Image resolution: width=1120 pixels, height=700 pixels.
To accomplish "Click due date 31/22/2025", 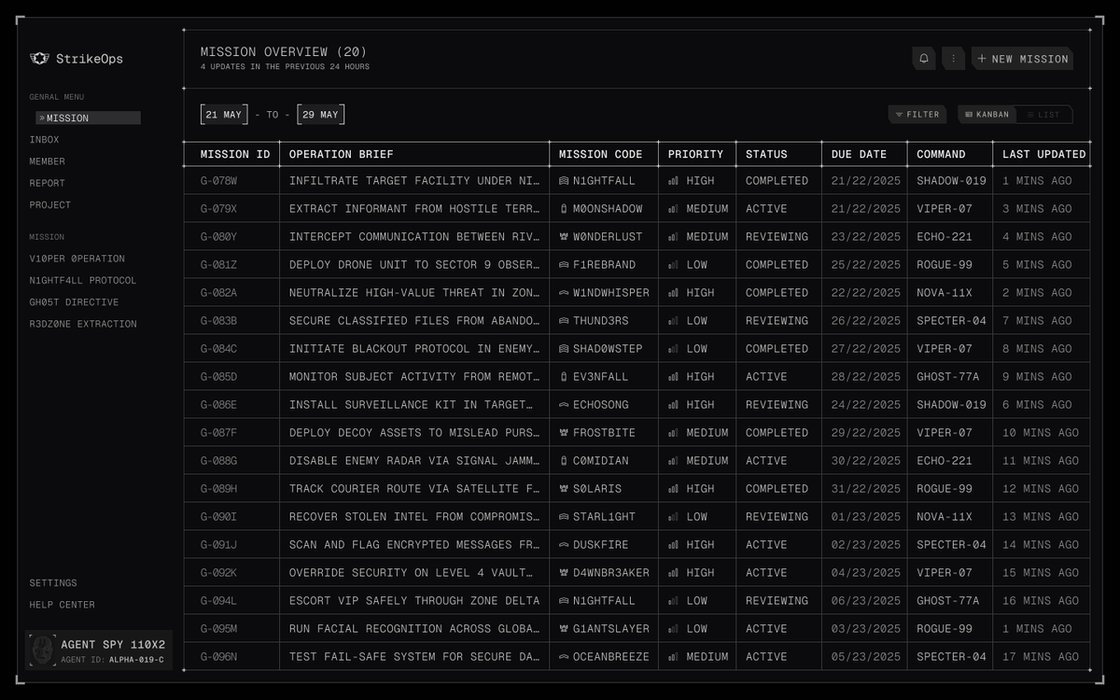I will click(x=866, y=489).
